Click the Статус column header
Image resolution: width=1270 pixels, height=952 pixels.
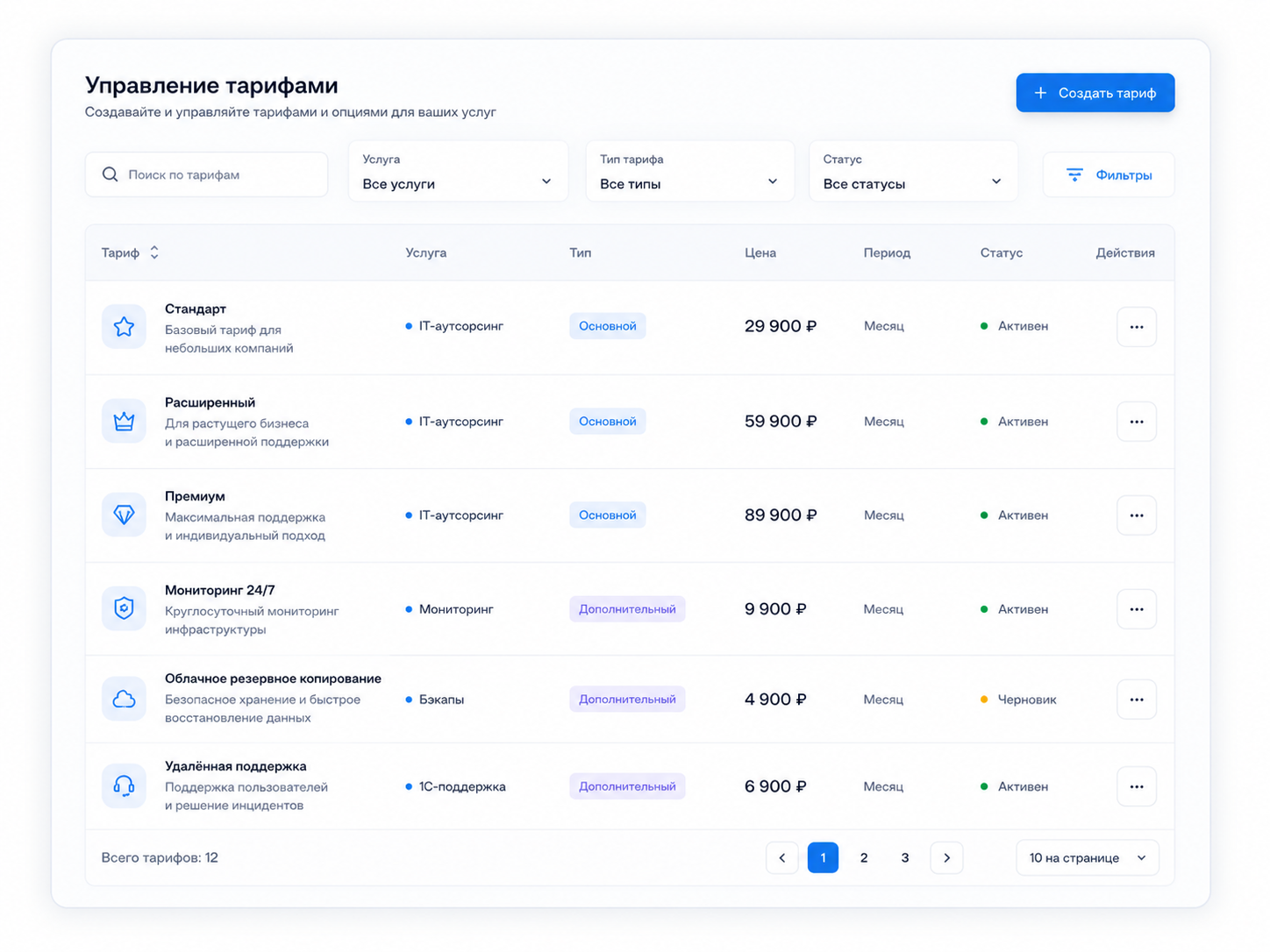[1002, 252]
